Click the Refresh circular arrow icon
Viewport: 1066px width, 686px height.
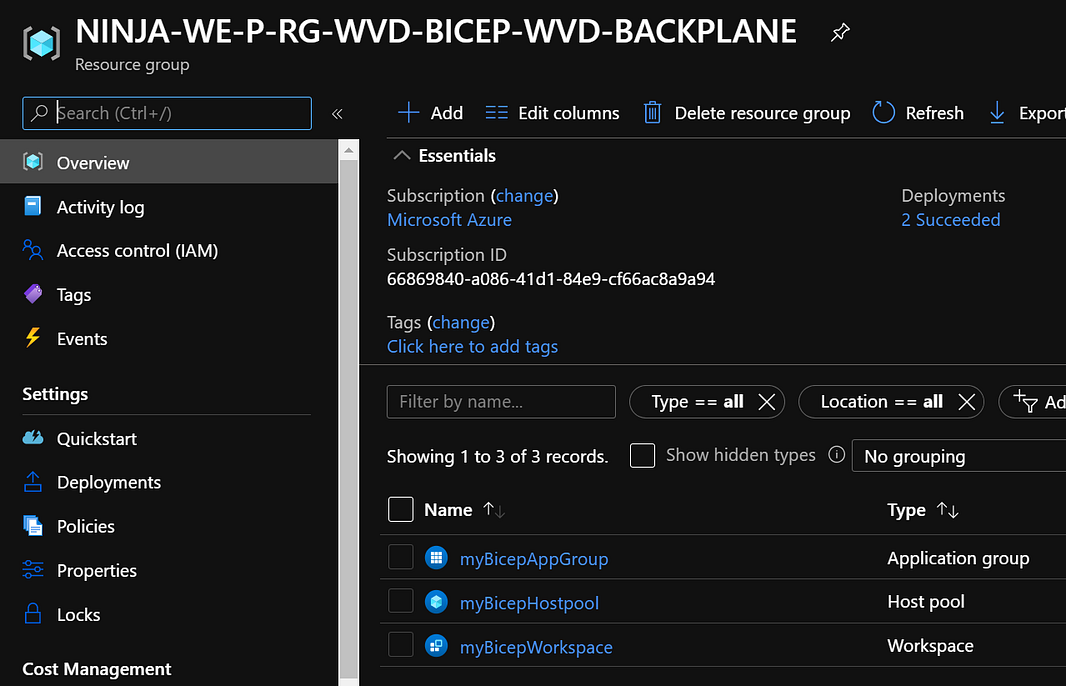[x=883, y=113]
